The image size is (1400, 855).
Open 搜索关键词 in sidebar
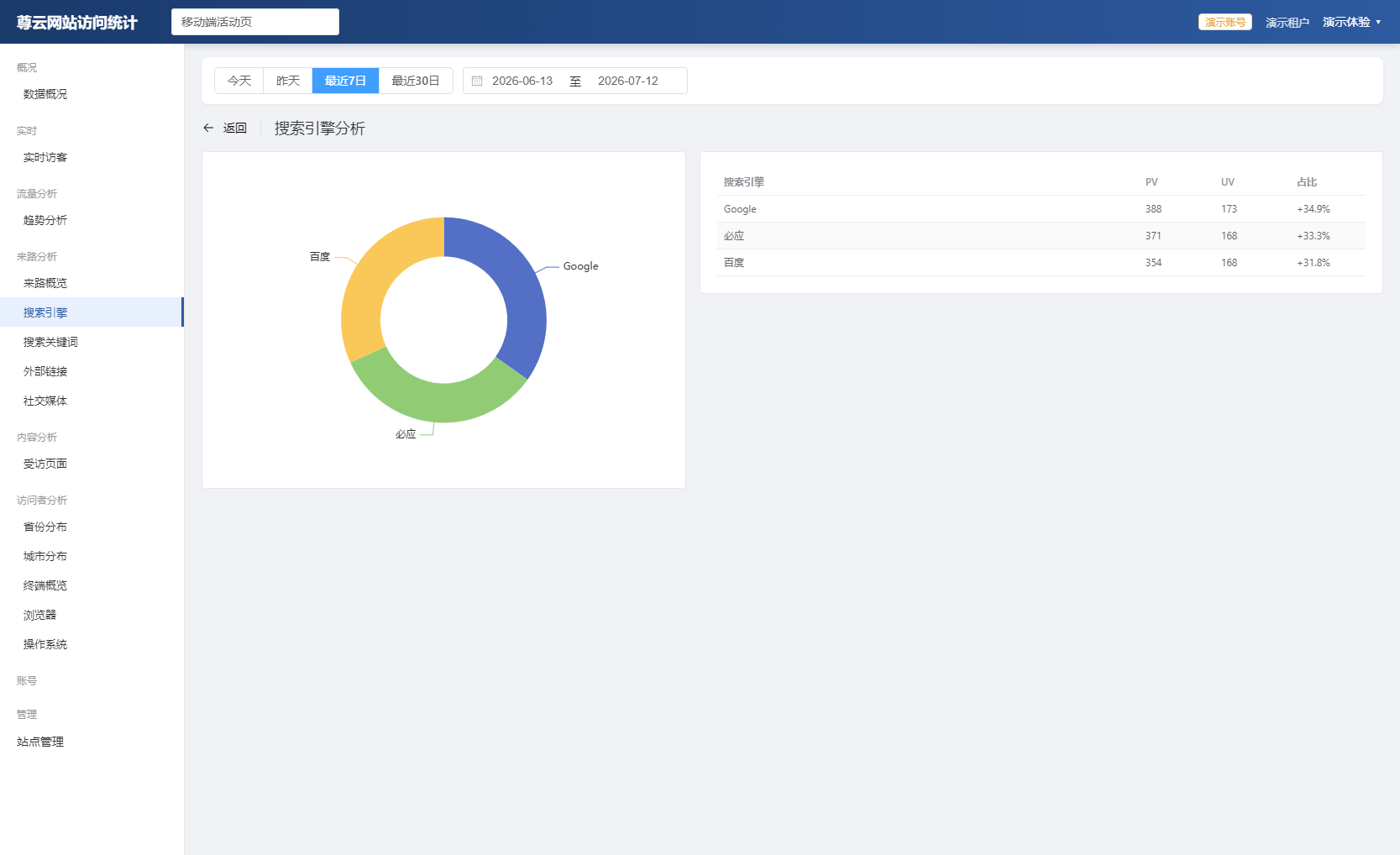coord(92,342)
